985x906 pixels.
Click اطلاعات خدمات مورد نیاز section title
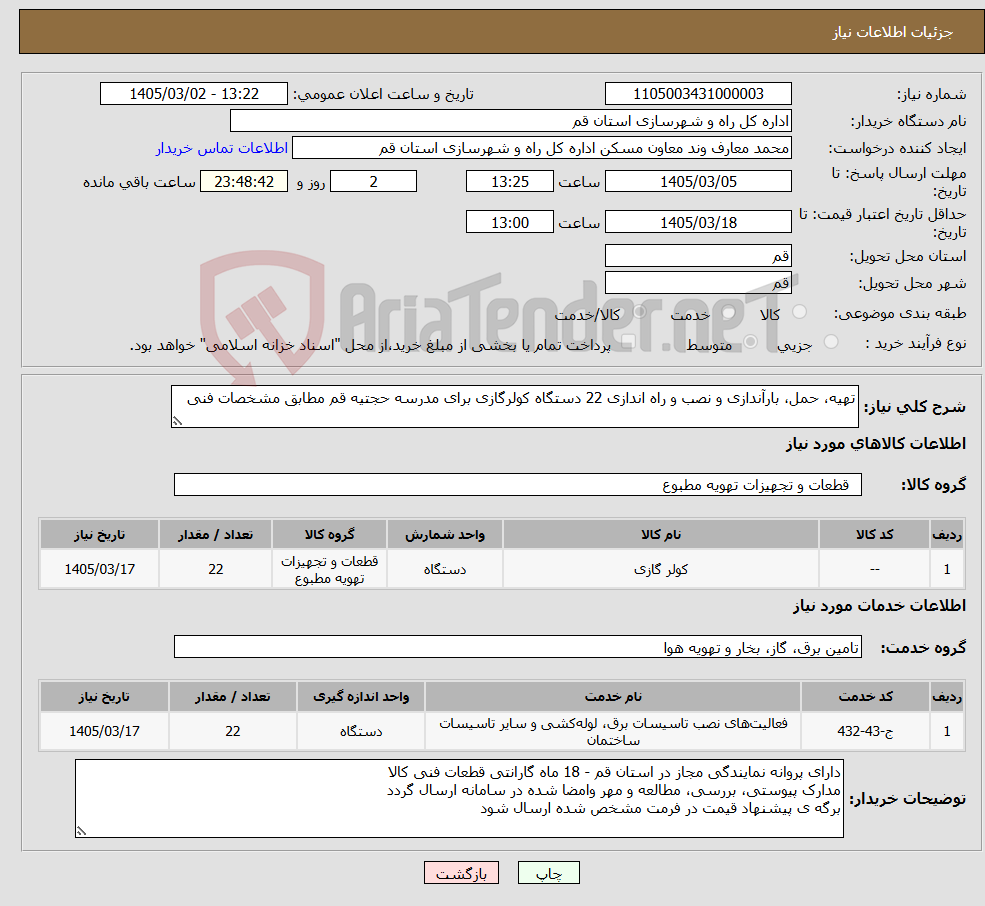879,606
